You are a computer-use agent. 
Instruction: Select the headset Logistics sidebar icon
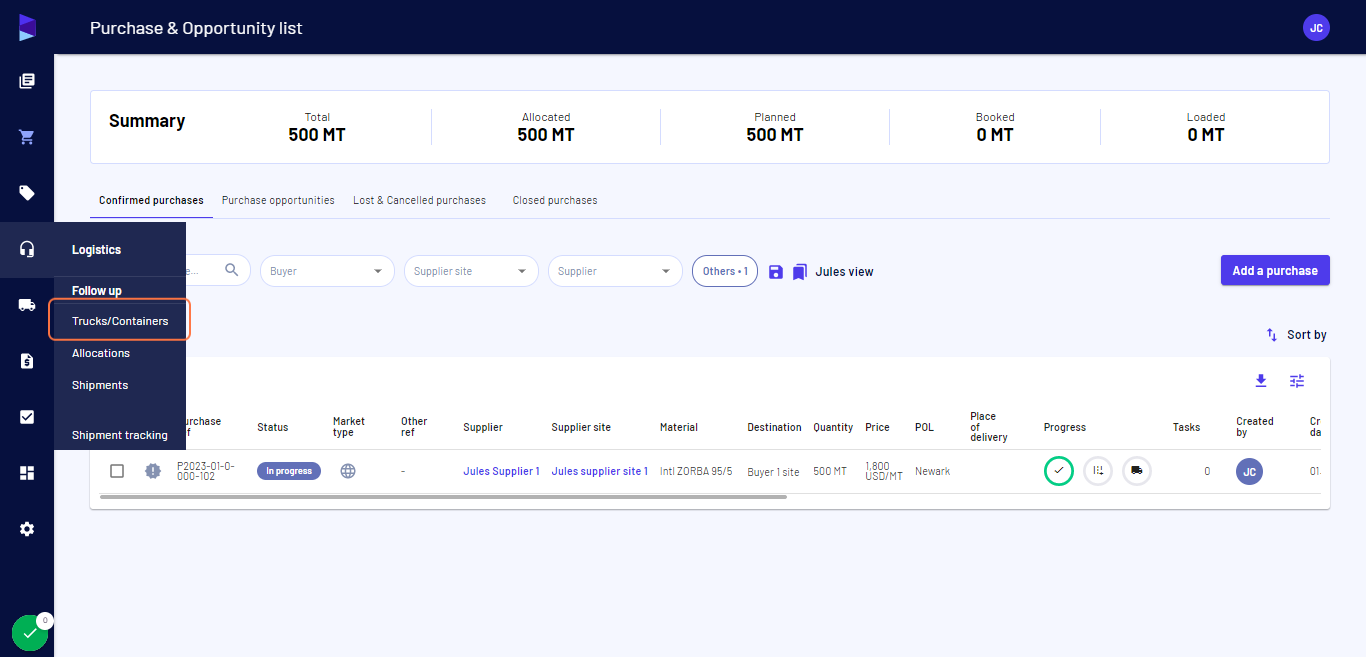(x=27, y=249)
